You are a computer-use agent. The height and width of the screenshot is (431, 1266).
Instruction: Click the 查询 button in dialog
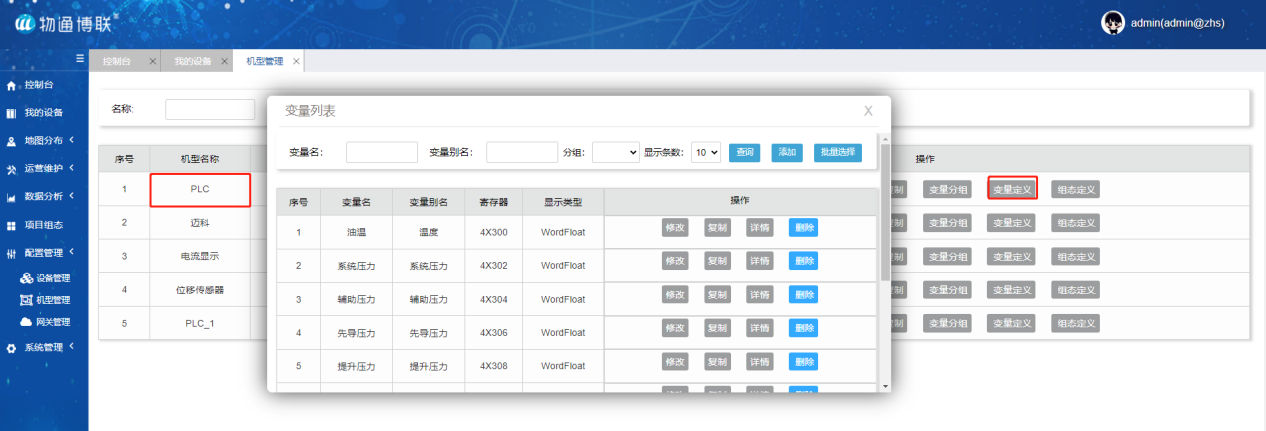[x=744, y=152]
